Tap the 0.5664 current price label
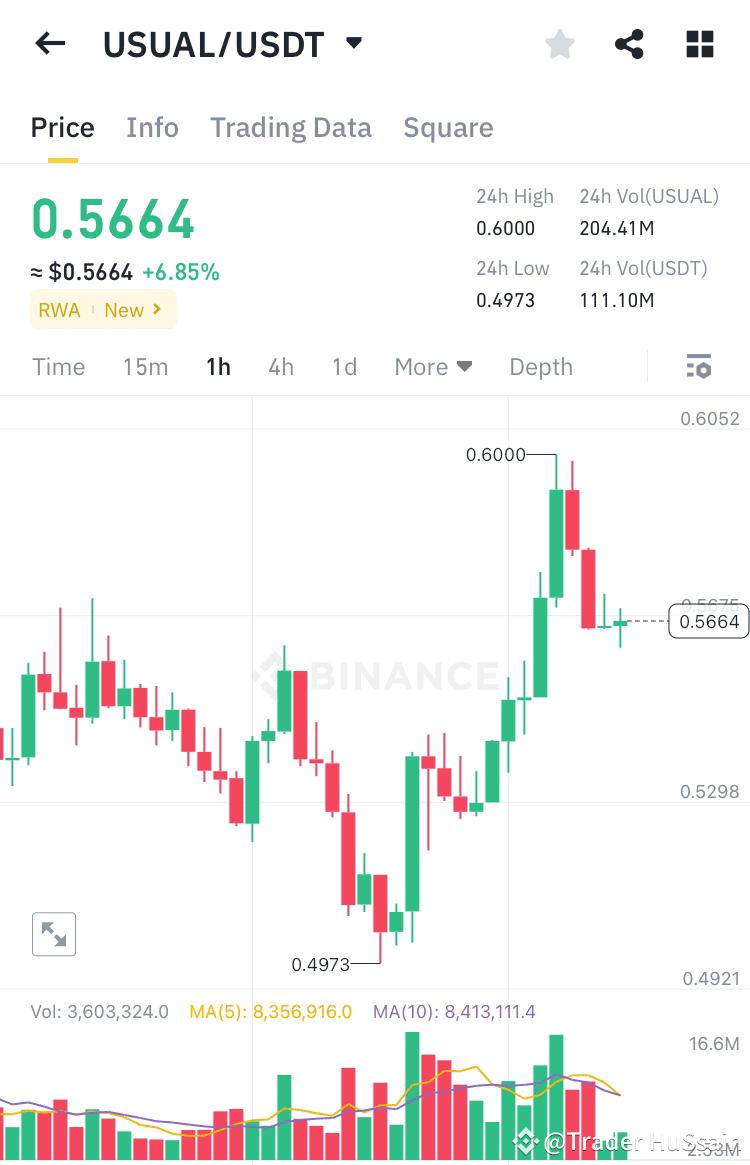The width and height of the screenshot is (750, 1165). [x=709, y=621]
